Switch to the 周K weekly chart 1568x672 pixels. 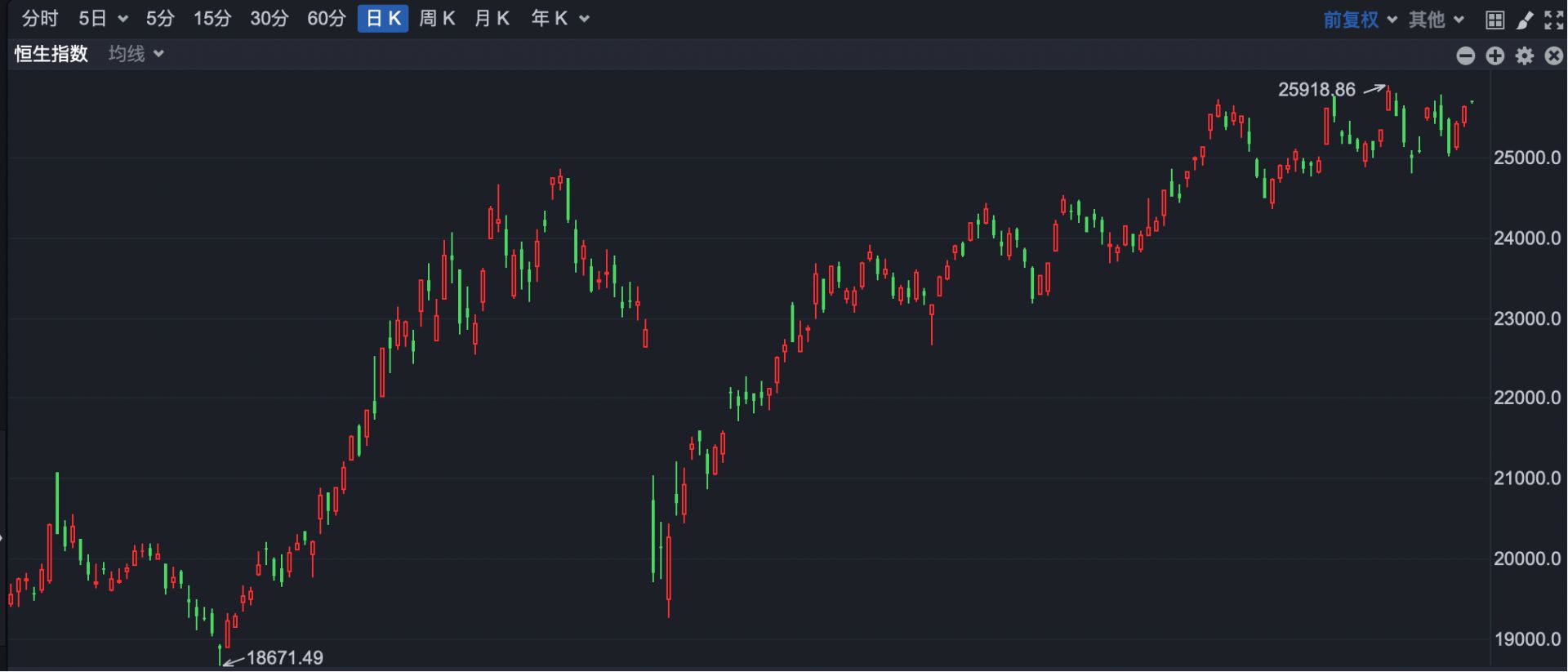(436, 19)
